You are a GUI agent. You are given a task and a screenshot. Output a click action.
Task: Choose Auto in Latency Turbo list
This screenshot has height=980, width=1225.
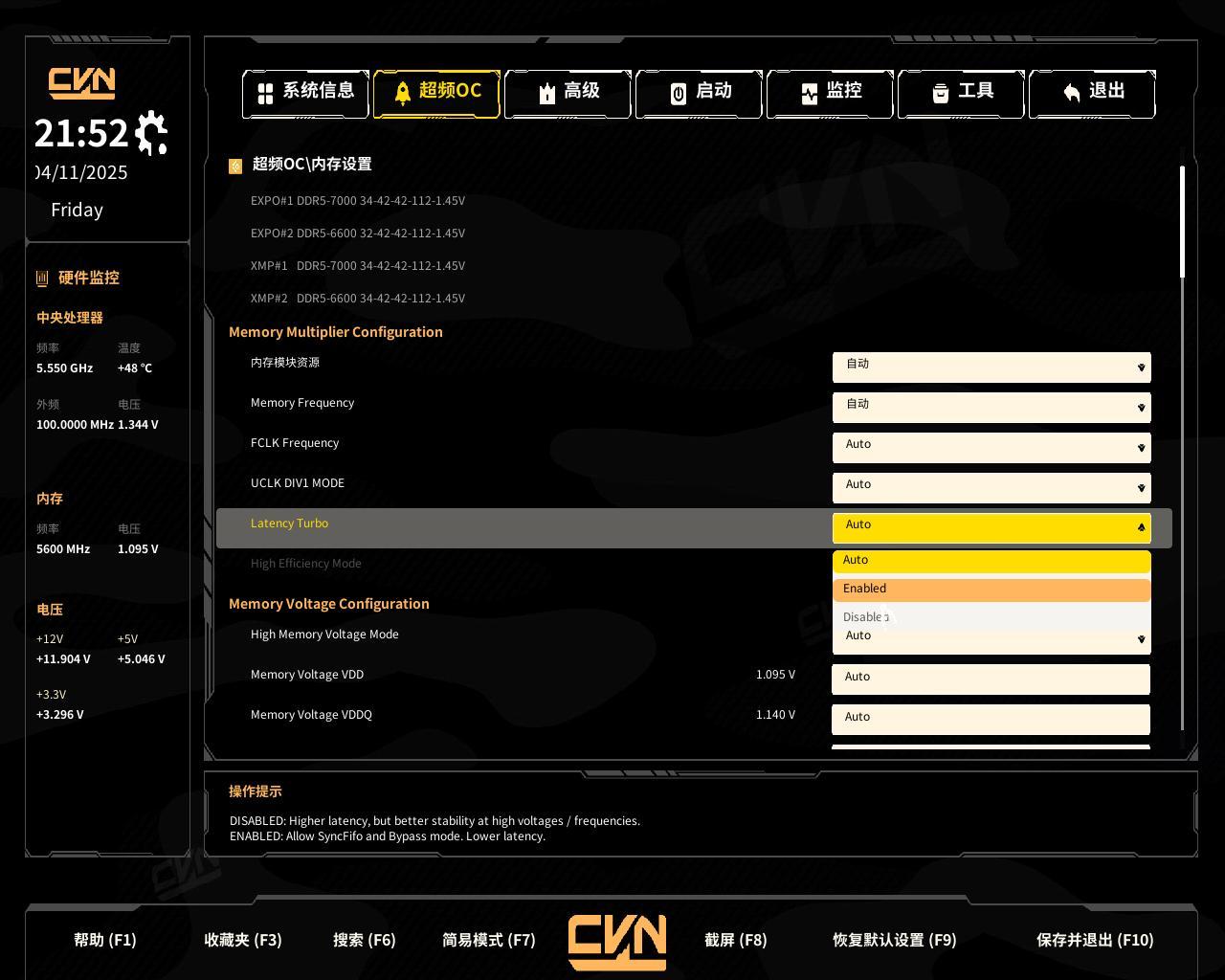tap(991, 561)
